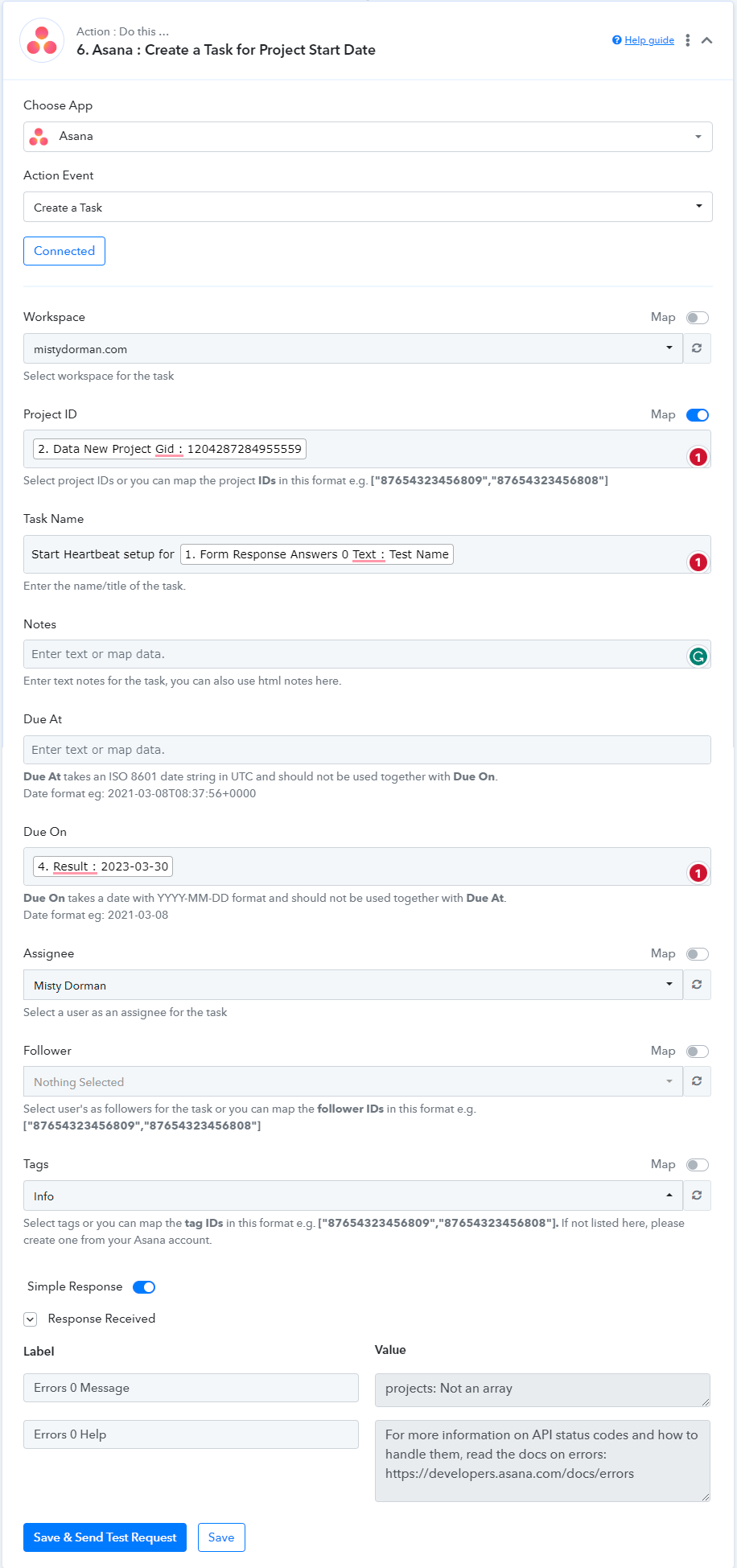The width and height of the screenshot is (737, 1568).
Task: Open the Choose App Asana dropdown
Action: pos(368,137)
